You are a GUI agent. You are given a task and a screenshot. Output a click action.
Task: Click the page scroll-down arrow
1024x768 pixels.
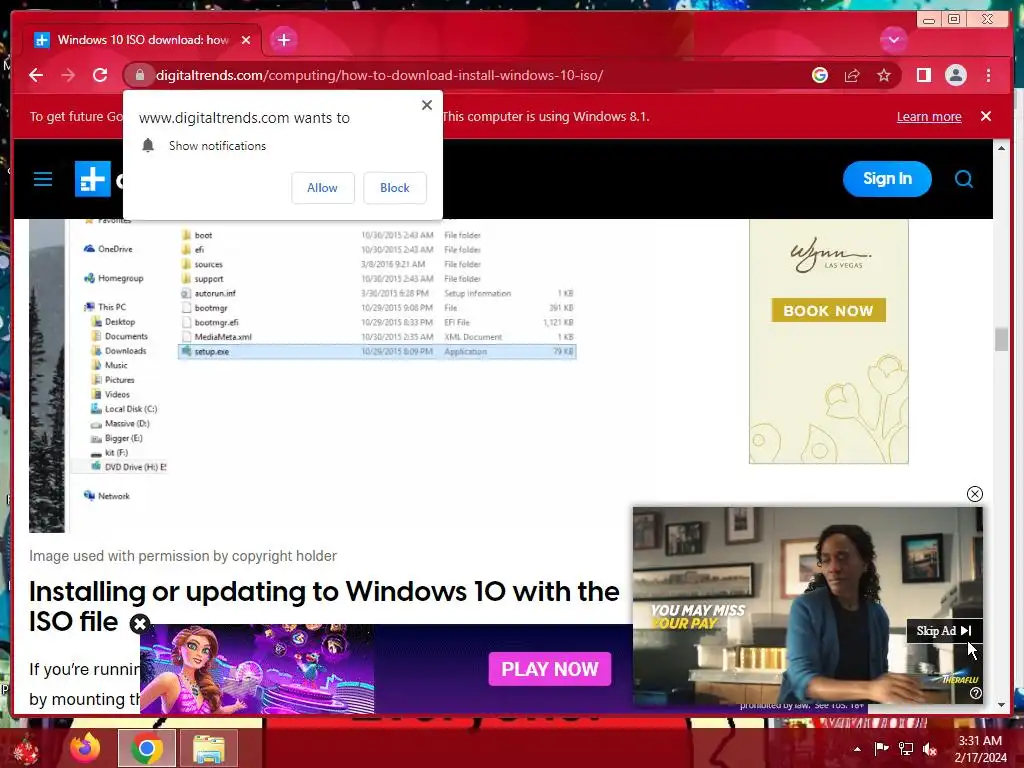[1001, 705]
